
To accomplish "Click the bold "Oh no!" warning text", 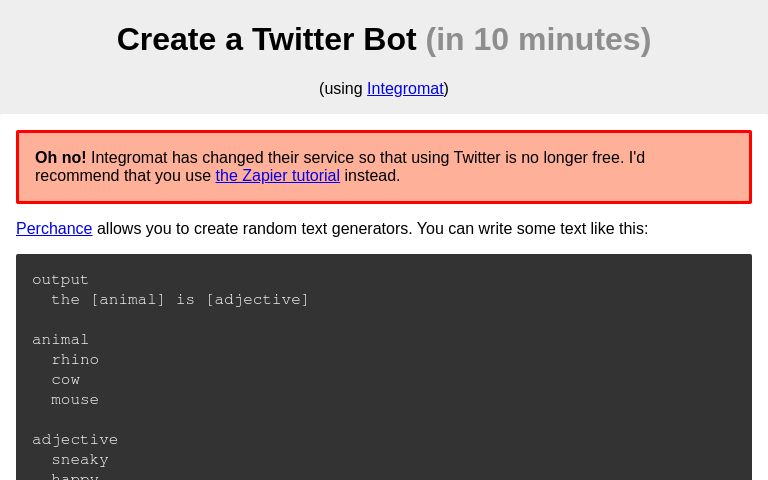I will pos(61,158).
